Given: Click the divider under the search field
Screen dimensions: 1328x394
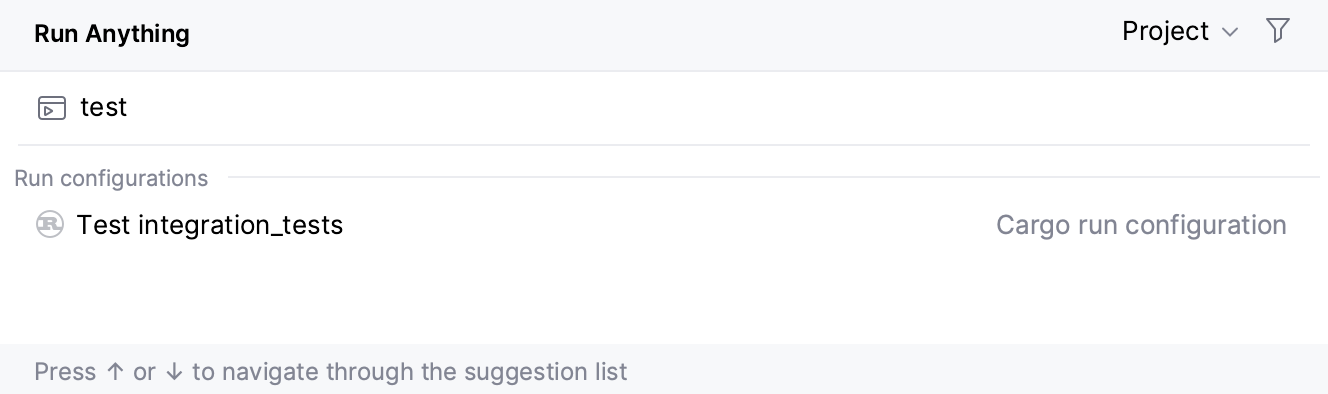Looking at the screenshot, I should 664,145.
